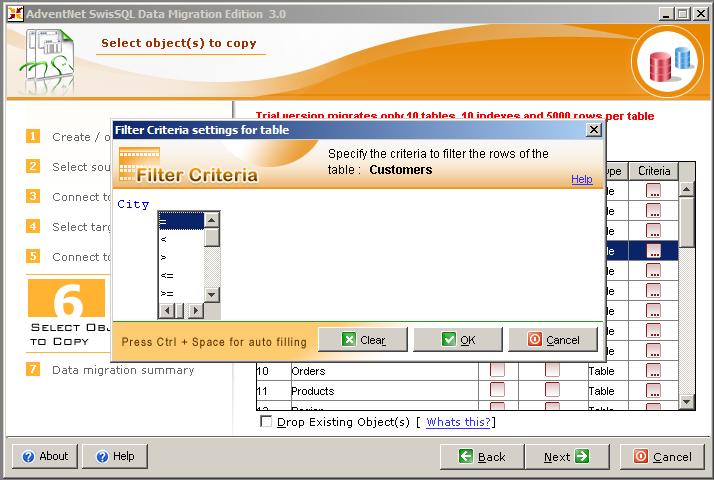
Task: Click row number 11 cell
Action: click(x=273, y=391)
